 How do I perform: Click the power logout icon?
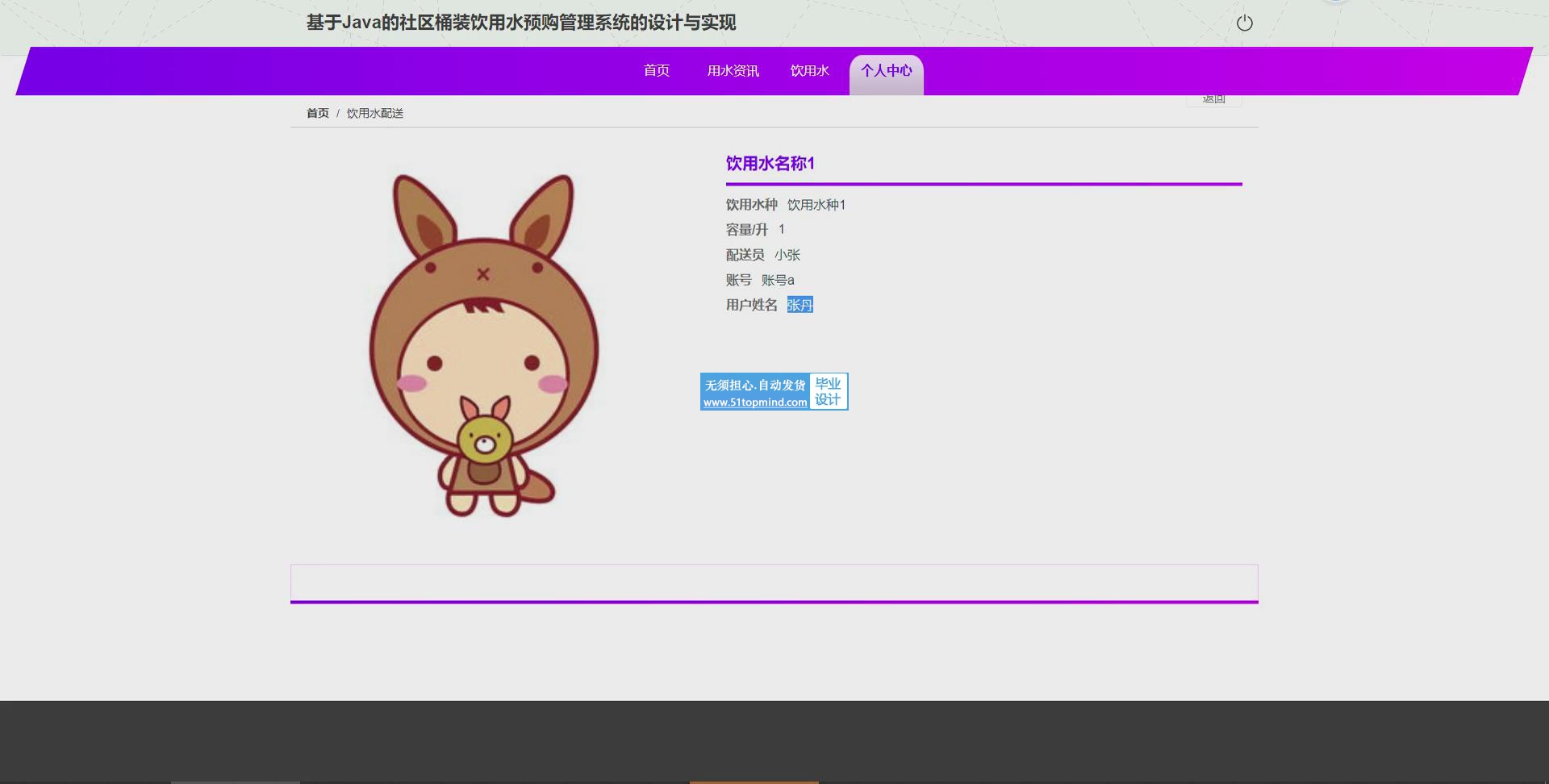1244,23
